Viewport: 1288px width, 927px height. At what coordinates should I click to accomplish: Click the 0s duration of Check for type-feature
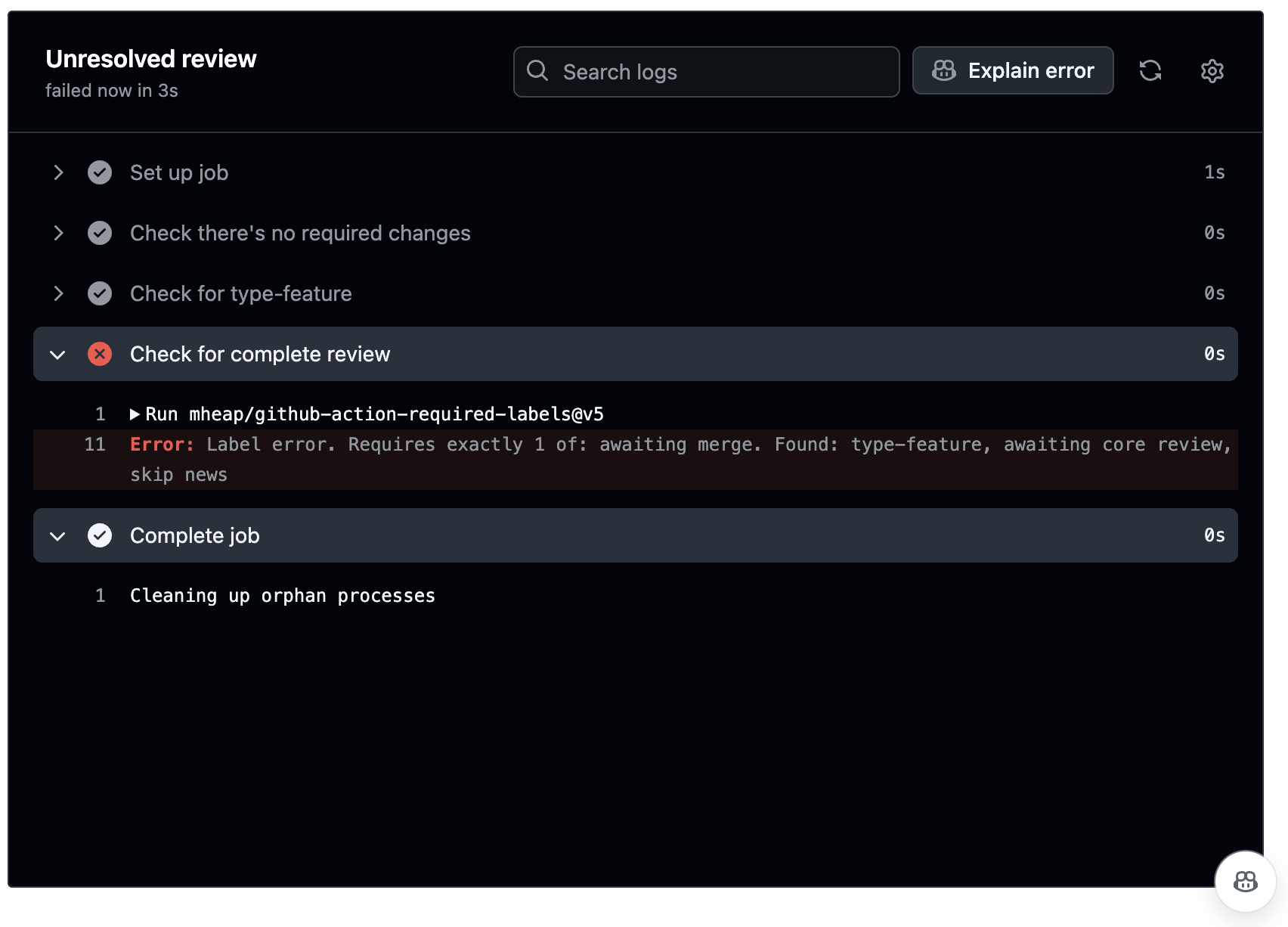click(x=1215, y=293)
